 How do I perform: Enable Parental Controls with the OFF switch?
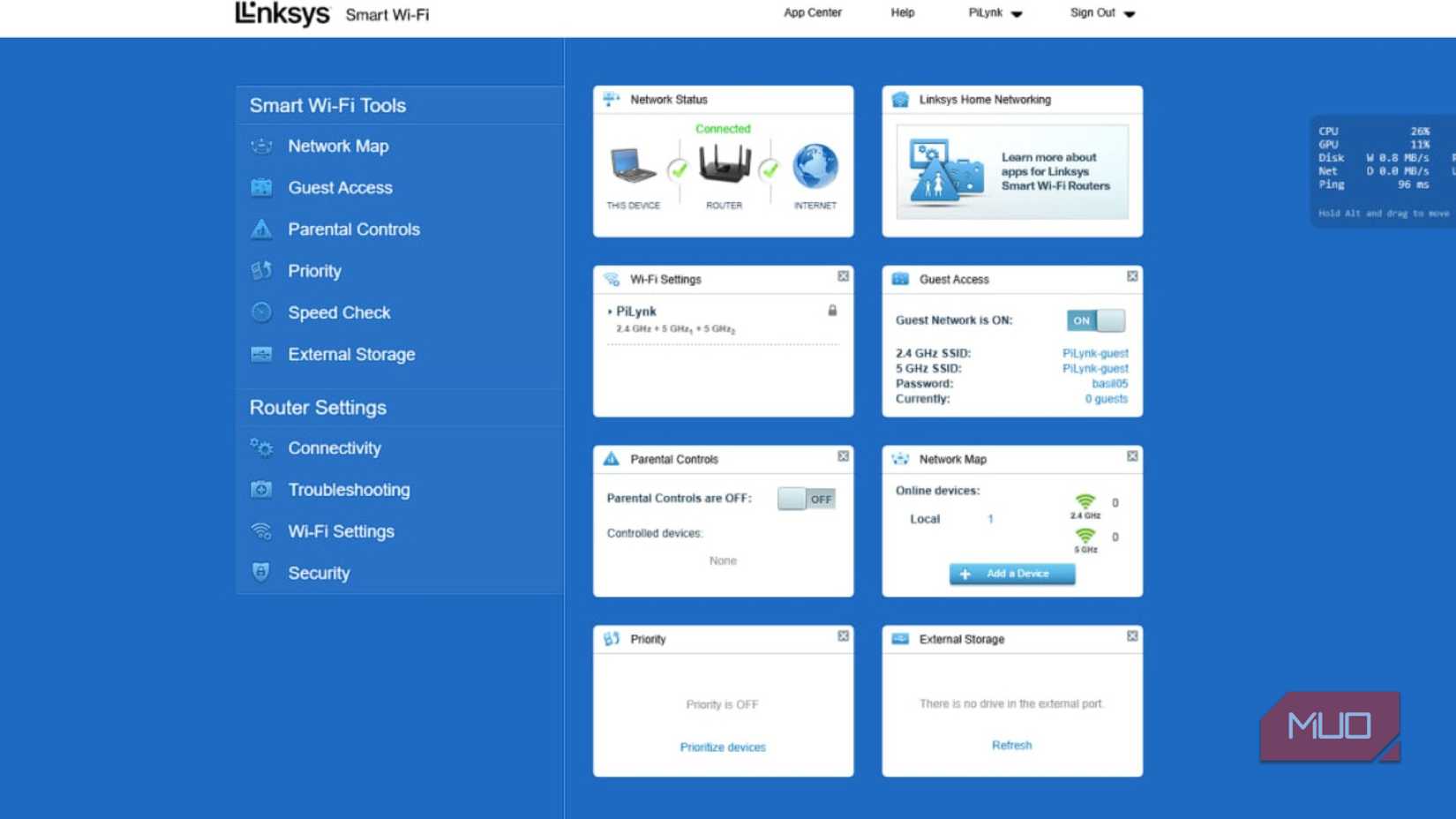[806, 499]
